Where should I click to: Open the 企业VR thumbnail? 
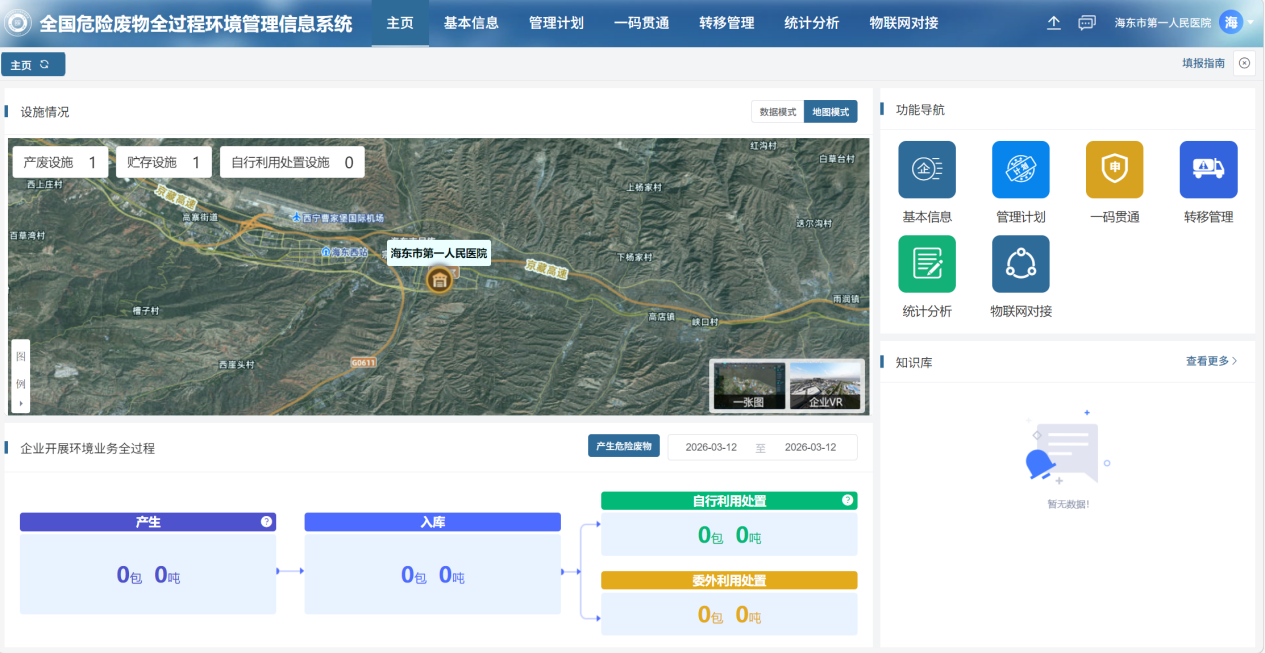[x=826, y=385]
